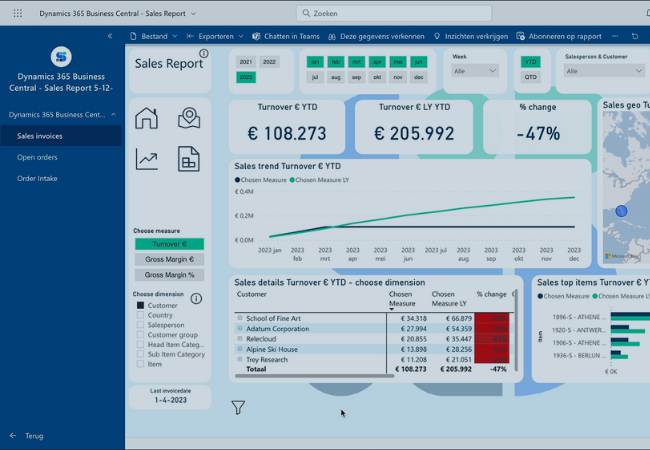Click Chatten in Teams
650x450 pixels.
(286, 36)
